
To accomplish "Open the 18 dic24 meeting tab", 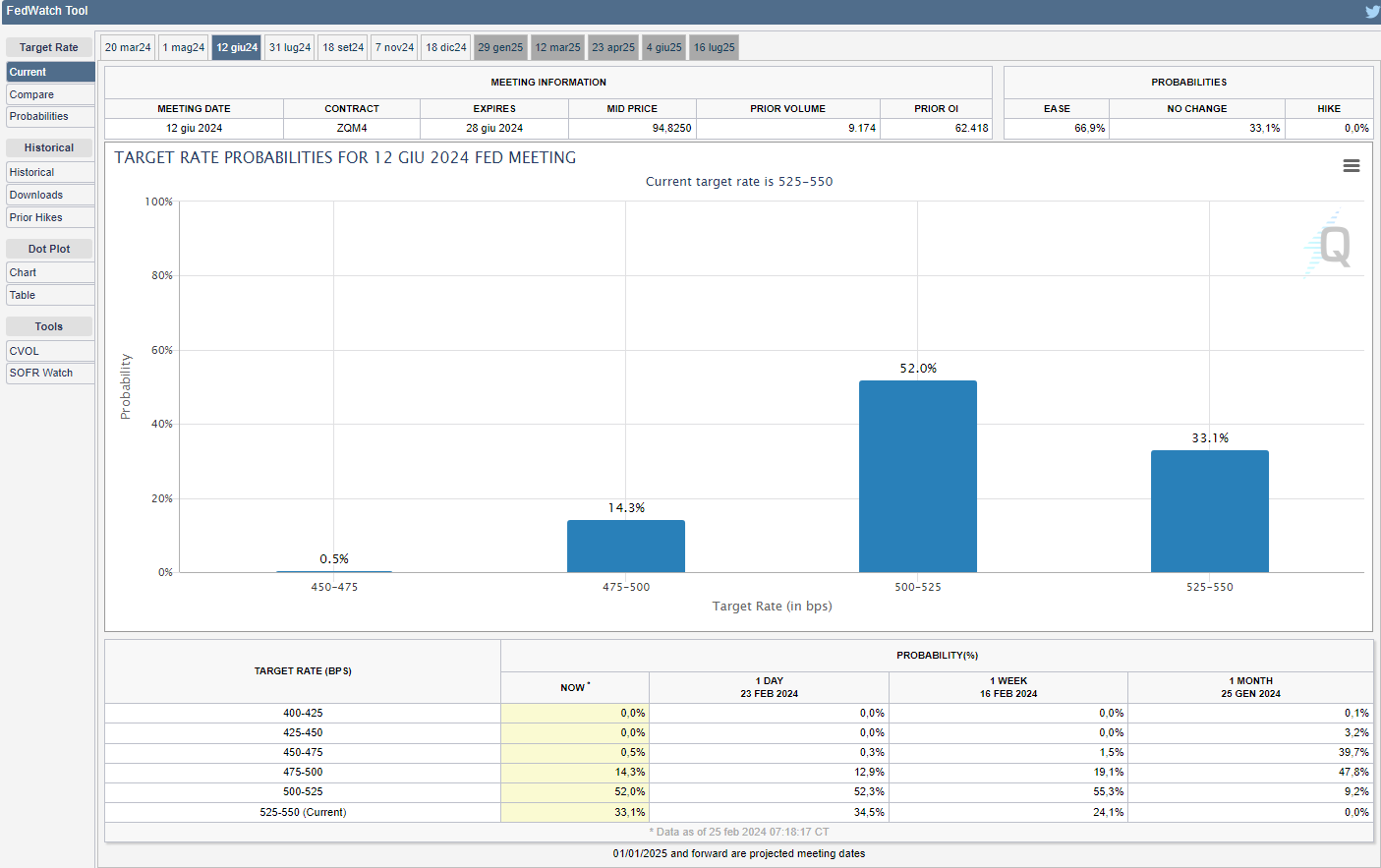I will click(x=446, y=47).
